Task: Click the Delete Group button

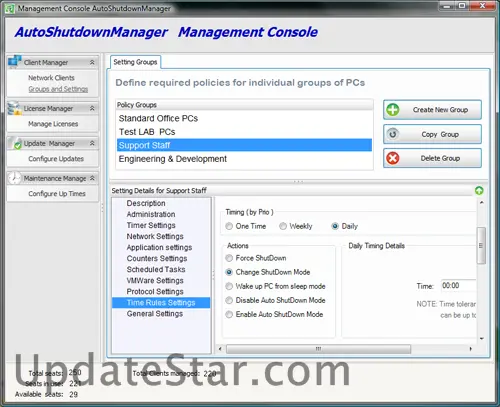Action: 432,158
